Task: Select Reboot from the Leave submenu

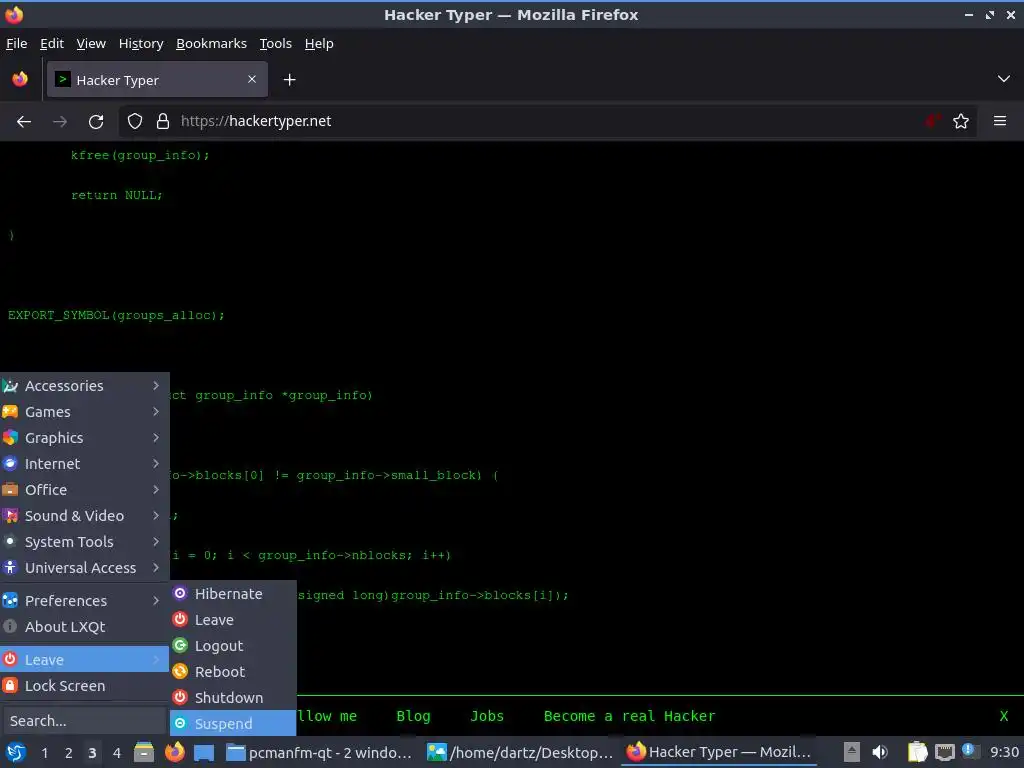Action: coord(233,672)
